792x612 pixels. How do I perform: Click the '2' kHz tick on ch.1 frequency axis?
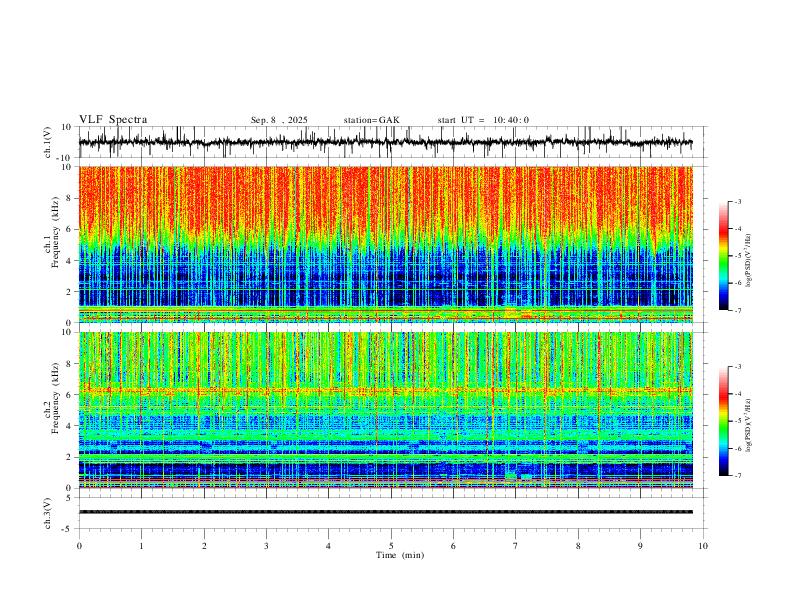pos(69,292)
